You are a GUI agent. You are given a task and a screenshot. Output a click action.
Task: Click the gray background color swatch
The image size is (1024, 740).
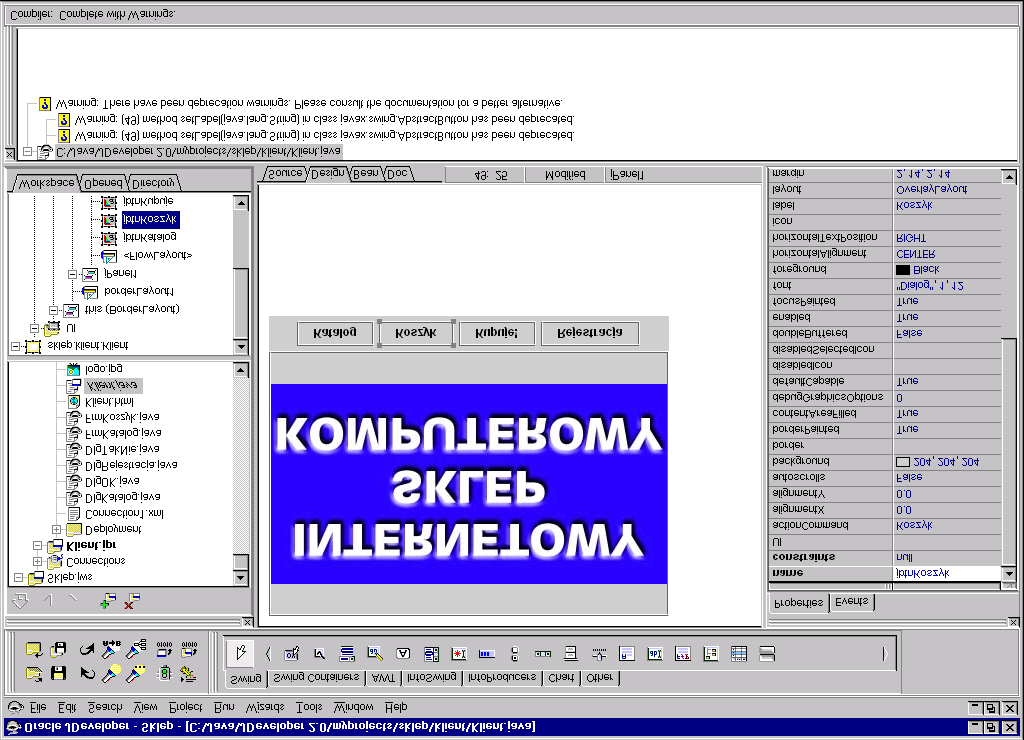[903, 462]
